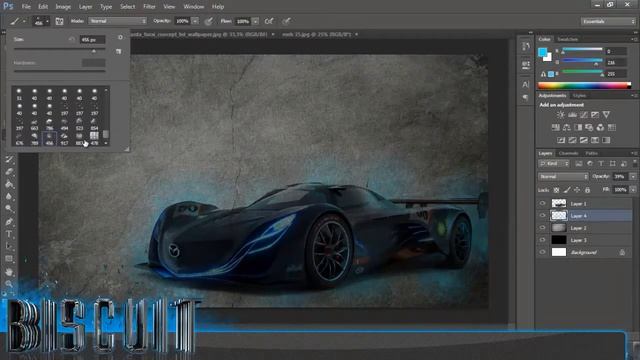Select the Horizontal Type tool

9,234
